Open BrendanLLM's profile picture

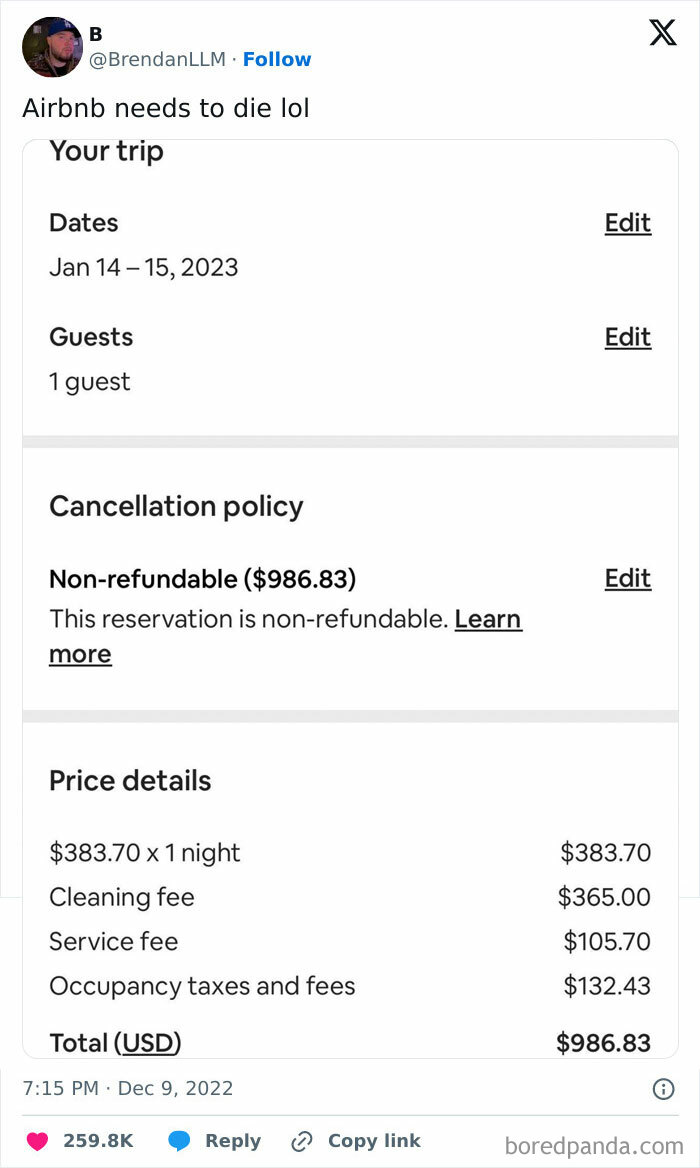[x=52, y=47]
